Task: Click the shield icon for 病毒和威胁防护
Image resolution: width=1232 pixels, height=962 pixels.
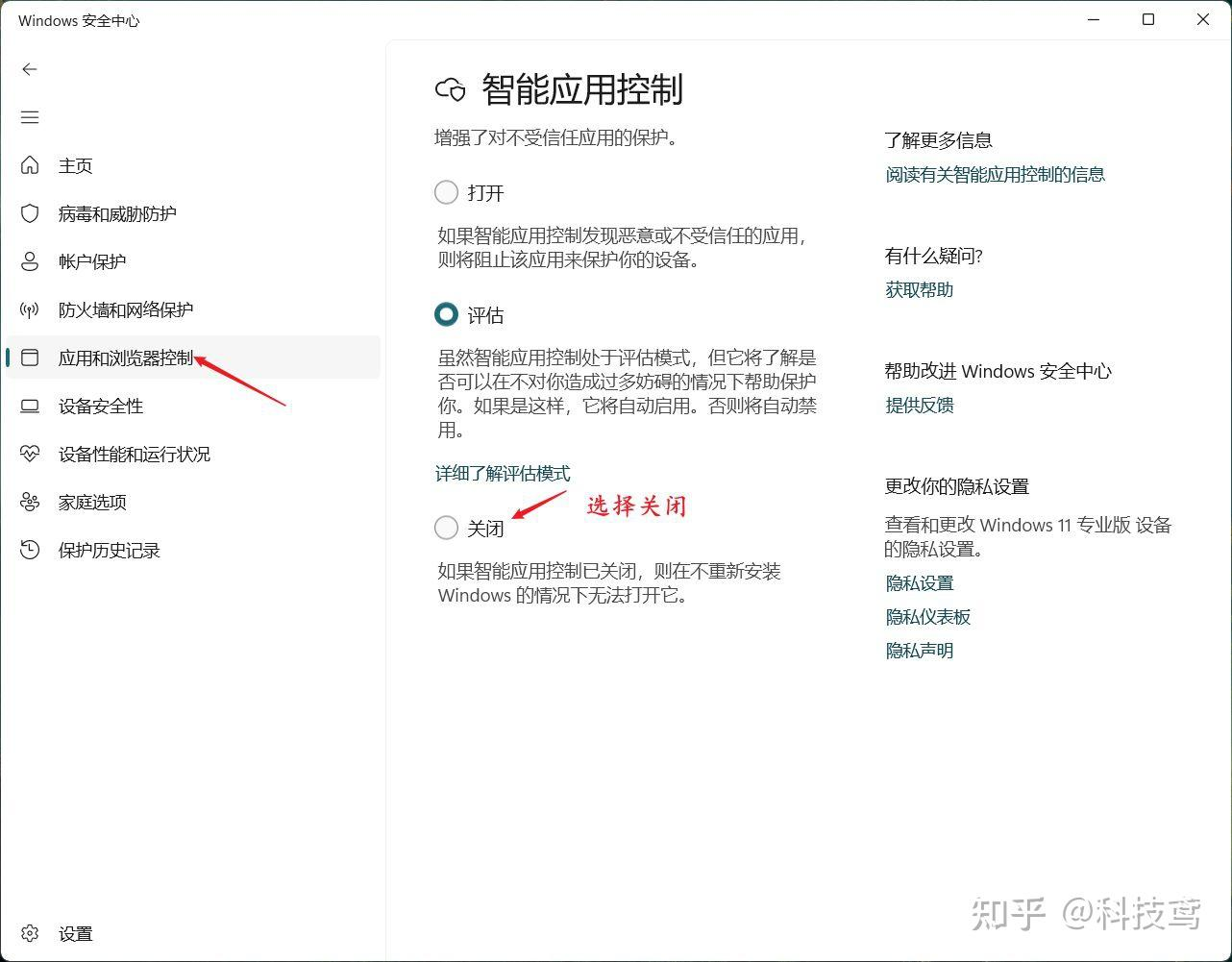Action: (x=30, y=213)
